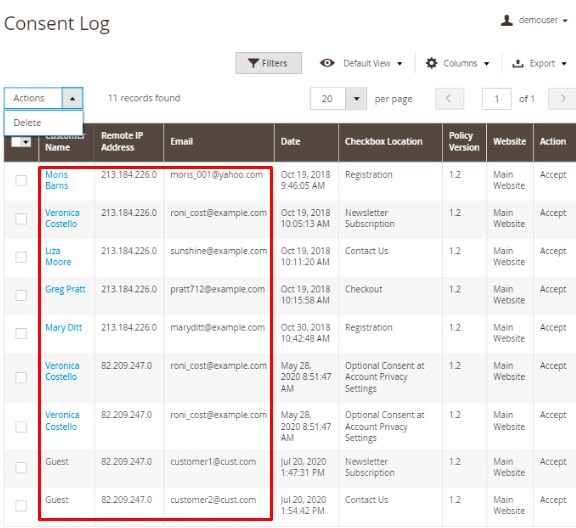This screenshot has width=576, height=528.
Task: Click the Checkout location cell
Action: [364, 289]
